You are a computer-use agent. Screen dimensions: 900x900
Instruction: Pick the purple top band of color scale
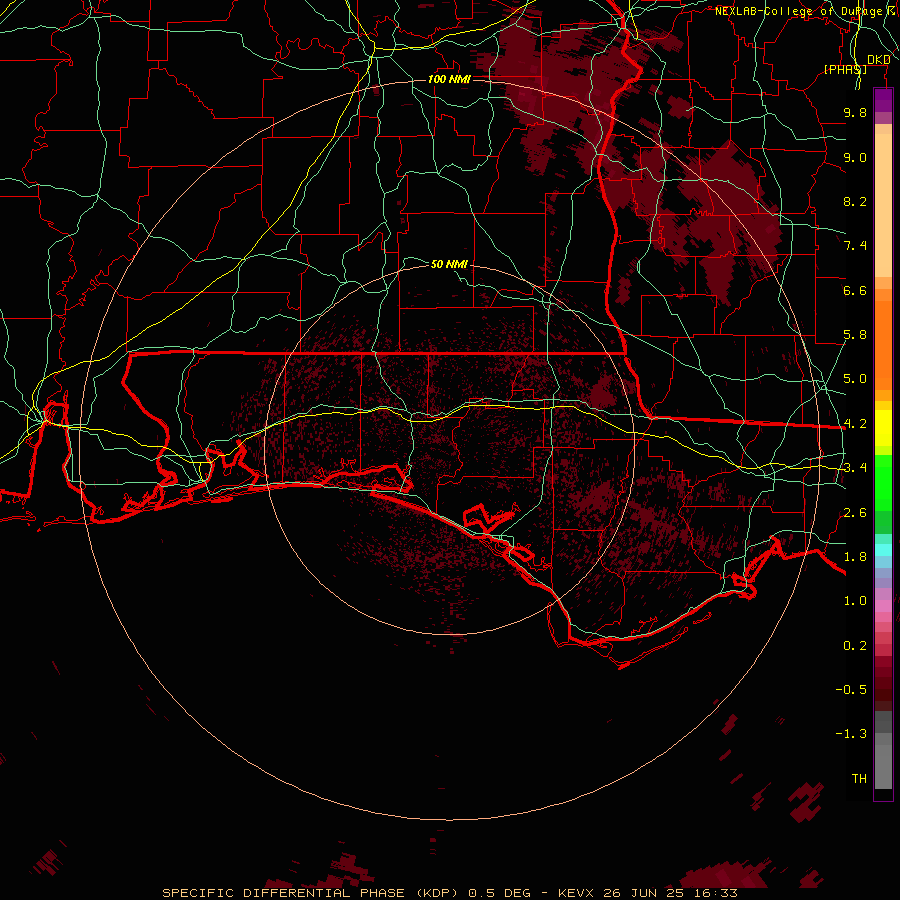click(883, 100)
